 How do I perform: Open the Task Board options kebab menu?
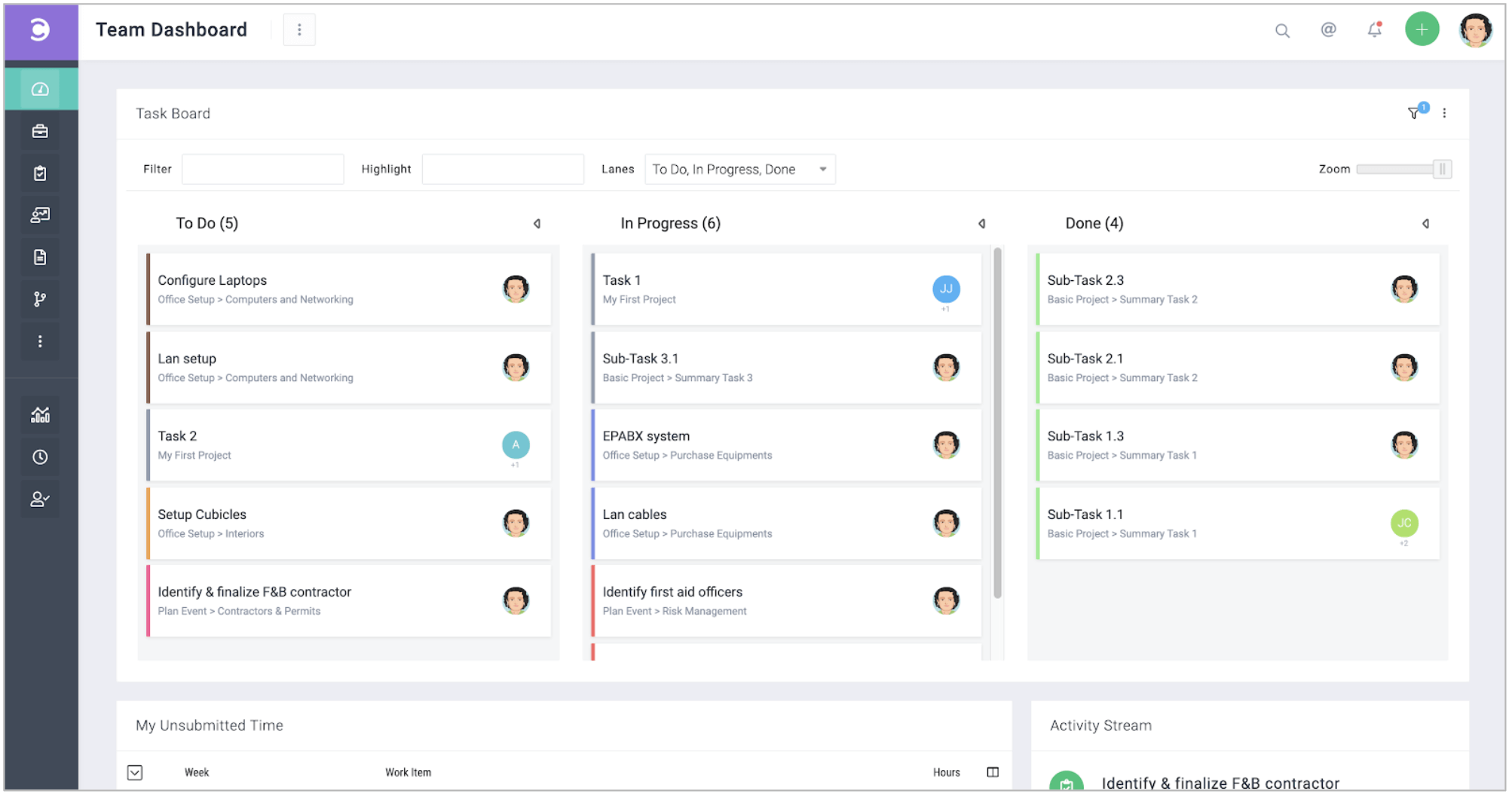click(1444, 113)
